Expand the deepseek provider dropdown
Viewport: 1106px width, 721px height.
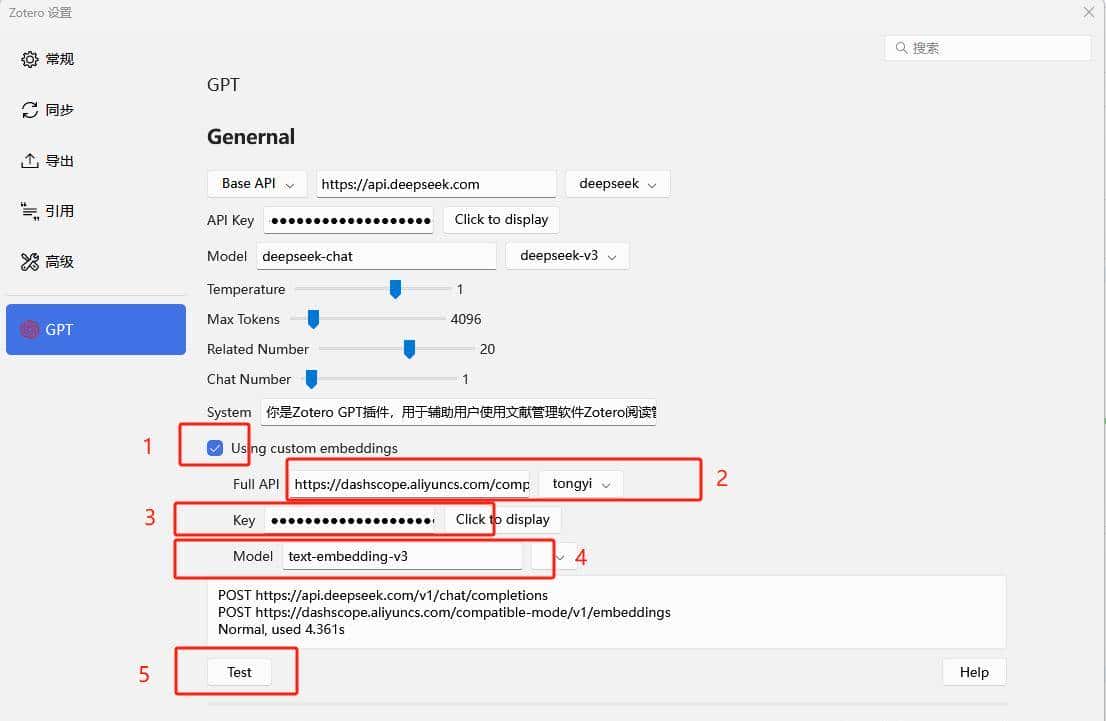tap(617, 184)
